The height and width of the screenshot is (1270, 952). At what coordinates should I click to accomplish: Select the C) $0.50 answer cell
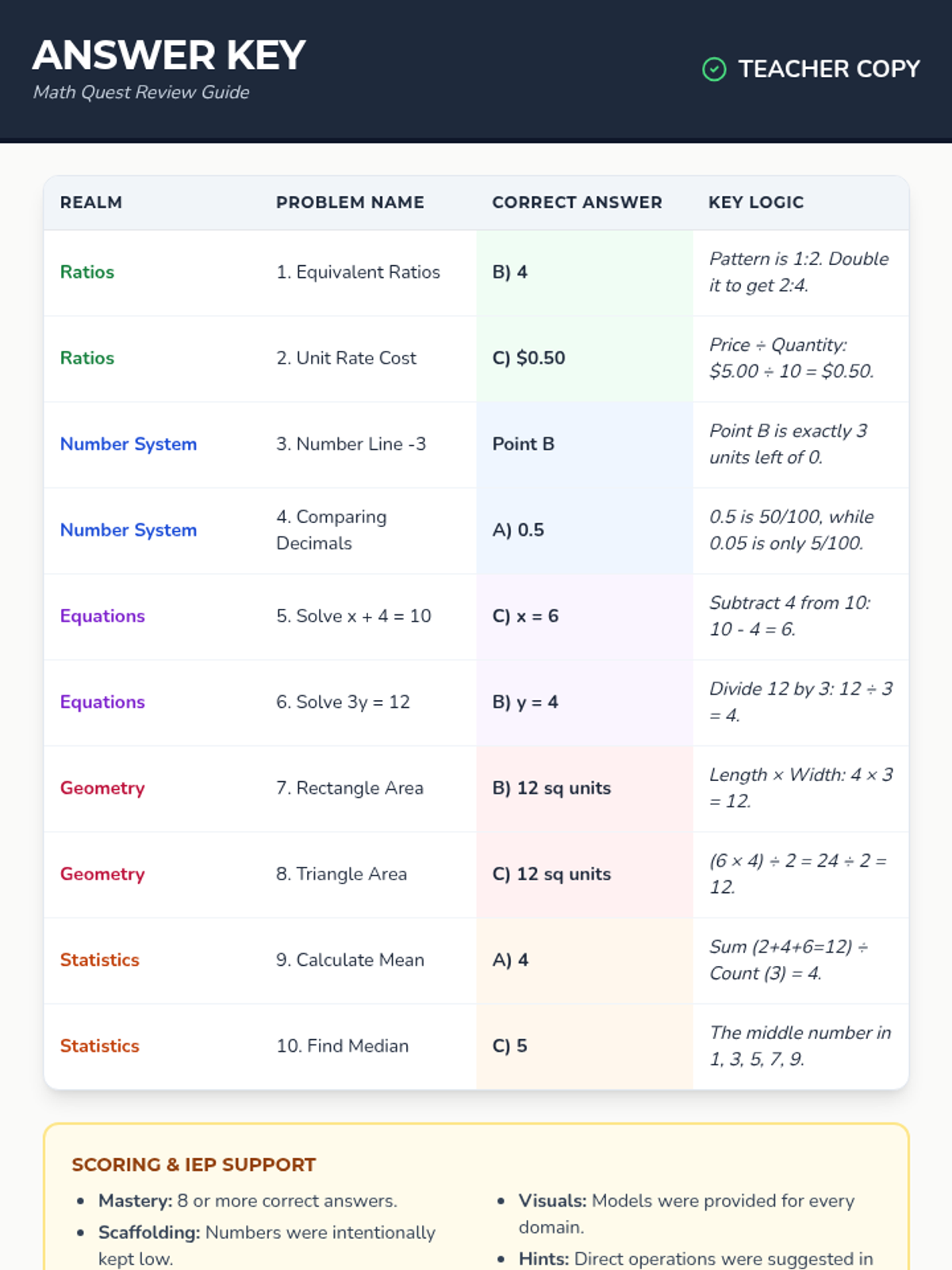coord(529,358)
